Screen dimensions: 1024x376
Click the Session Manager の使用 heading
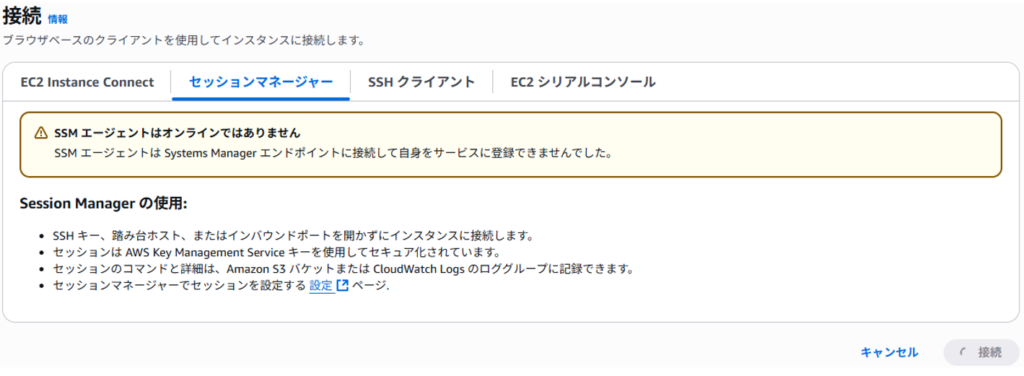pos(104,204)
